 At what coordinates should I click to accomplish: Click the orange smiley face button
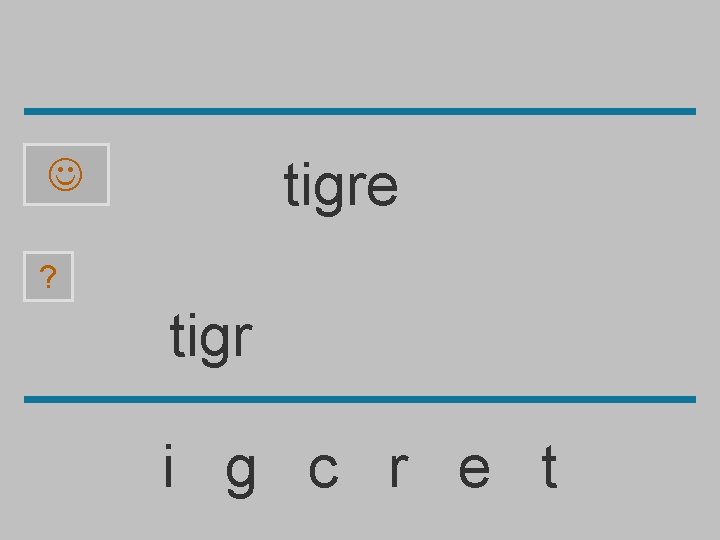[66, 174]
